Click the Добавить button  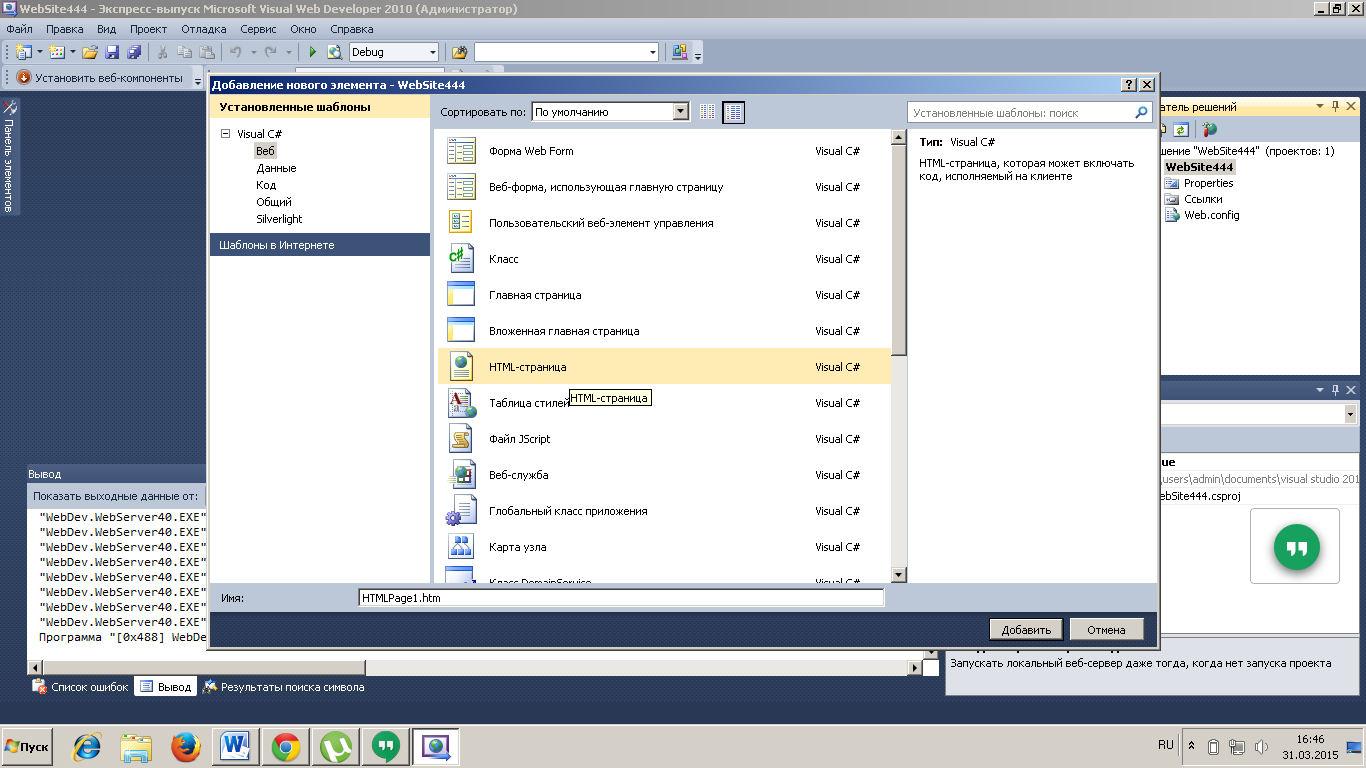[x=1027, y=630]
